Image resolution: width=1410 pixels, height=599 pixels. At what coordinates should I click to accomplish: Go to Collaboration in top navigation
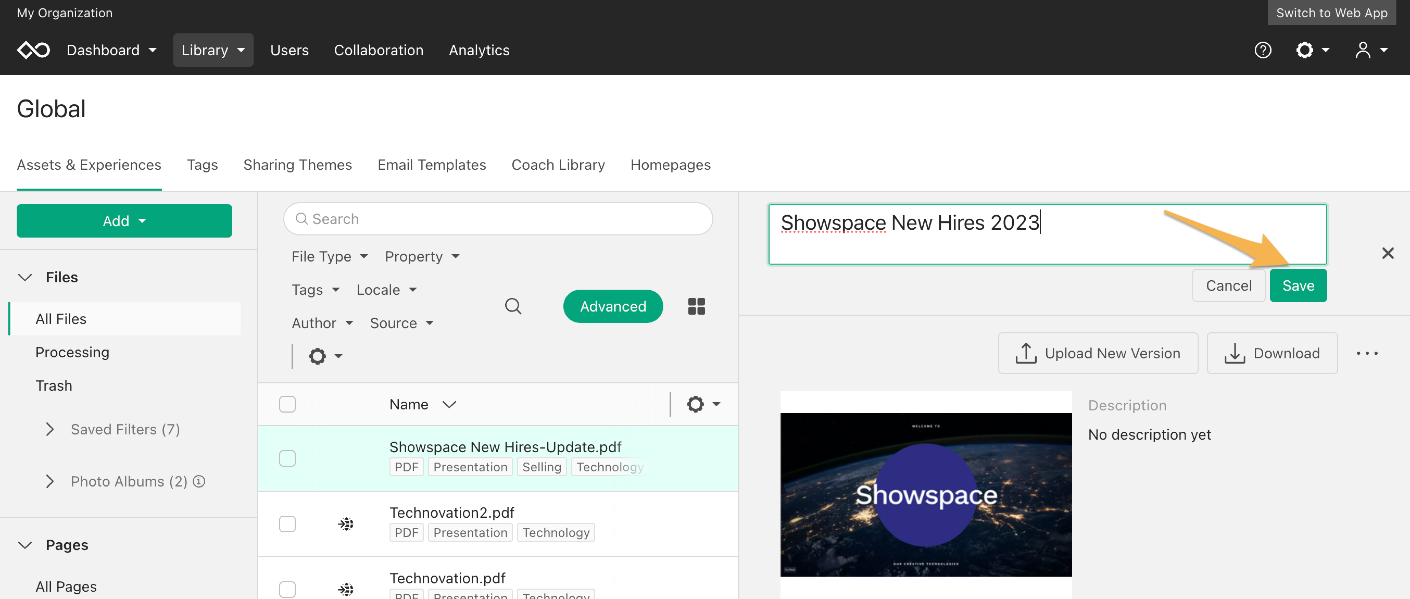point(379,50)
